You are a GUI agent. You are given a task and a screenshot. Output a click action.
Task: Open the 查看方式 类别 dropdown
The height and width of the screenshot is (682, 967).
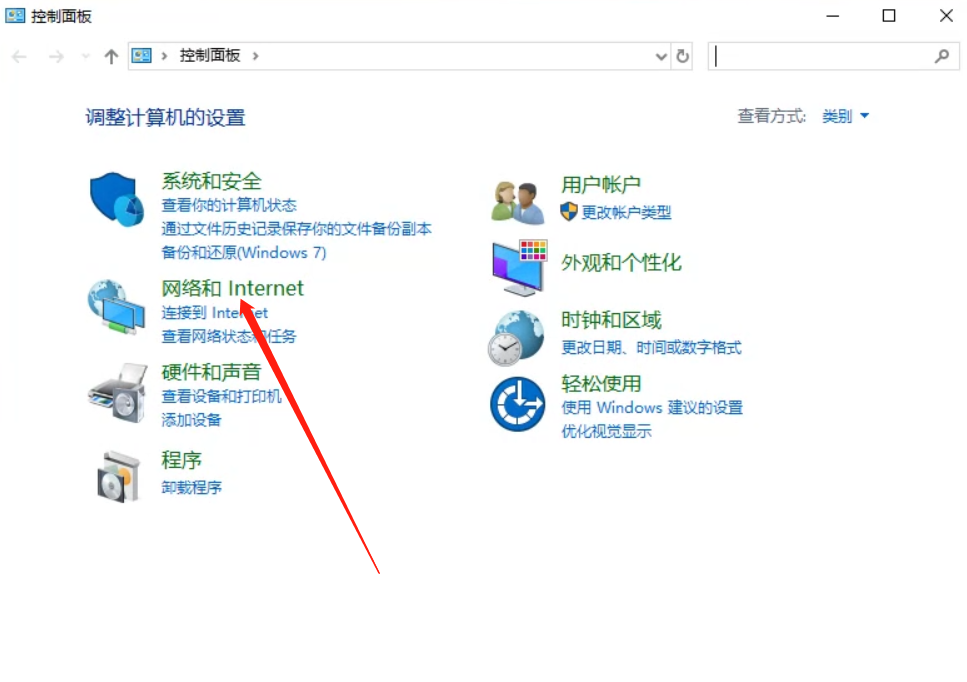[x=846, y=116]
